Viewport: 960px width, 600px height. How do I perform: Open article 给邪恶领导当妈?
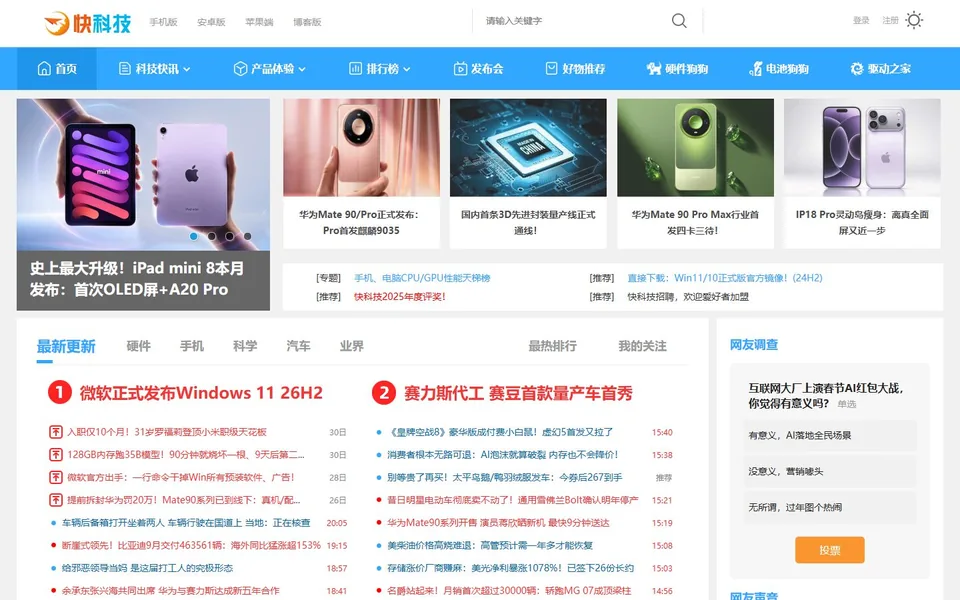148,568
